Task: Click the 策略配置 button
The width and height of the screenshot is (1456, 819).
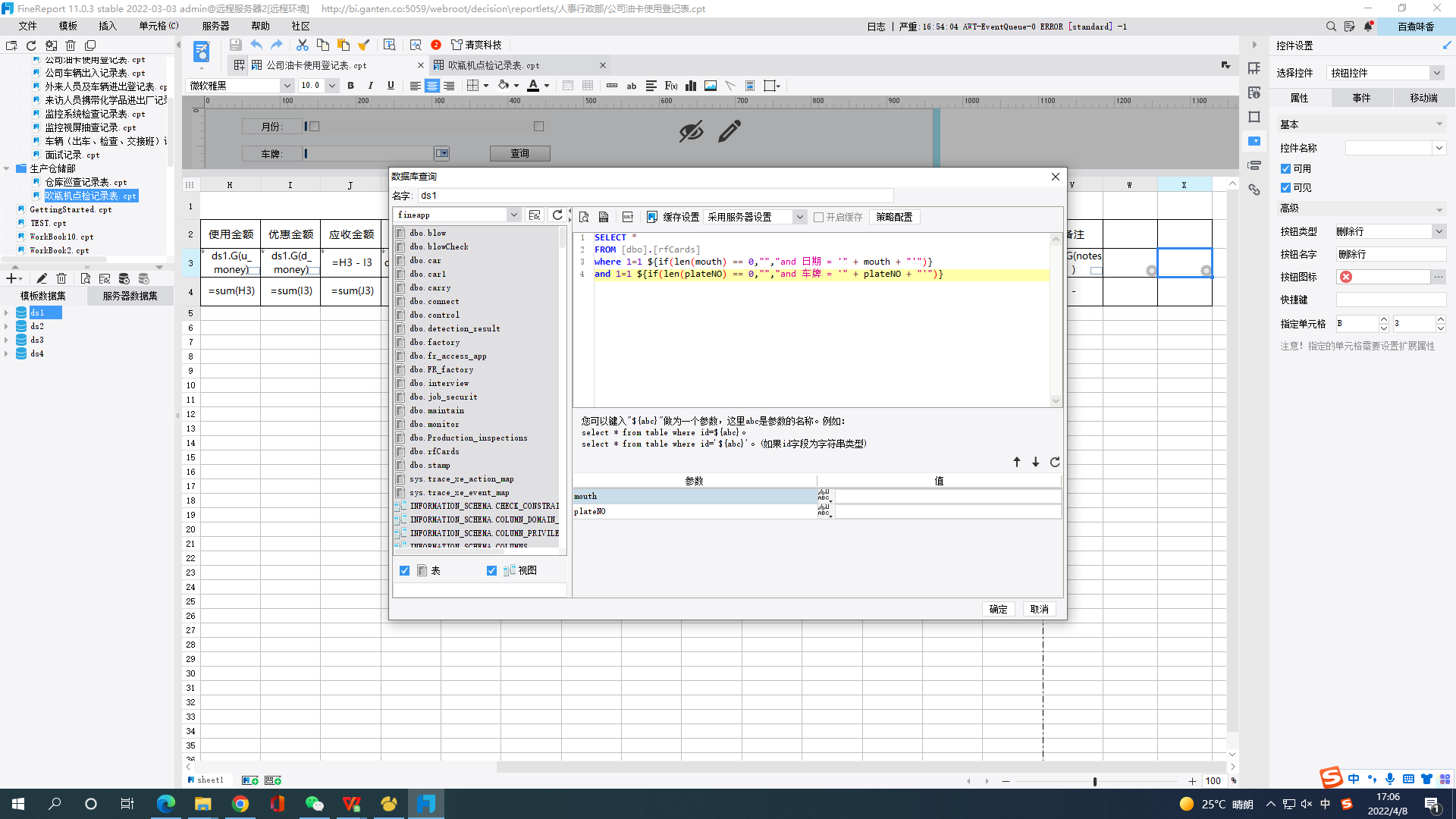Action: (x=895, y=218)
